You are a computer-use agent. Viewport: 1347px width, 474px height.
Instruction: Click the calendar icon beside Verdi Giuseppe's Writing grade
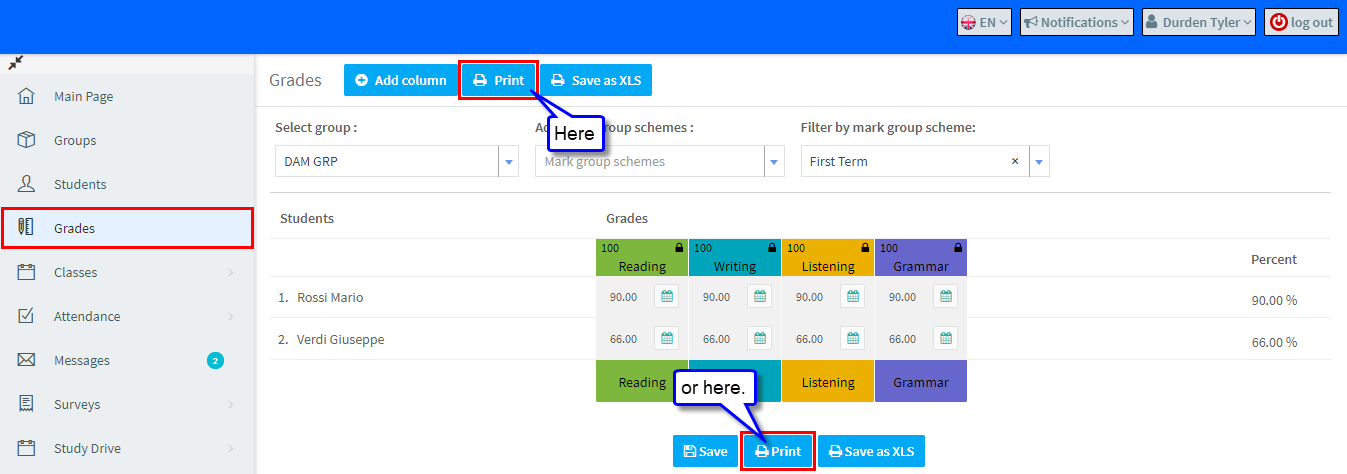coord(760,339)
